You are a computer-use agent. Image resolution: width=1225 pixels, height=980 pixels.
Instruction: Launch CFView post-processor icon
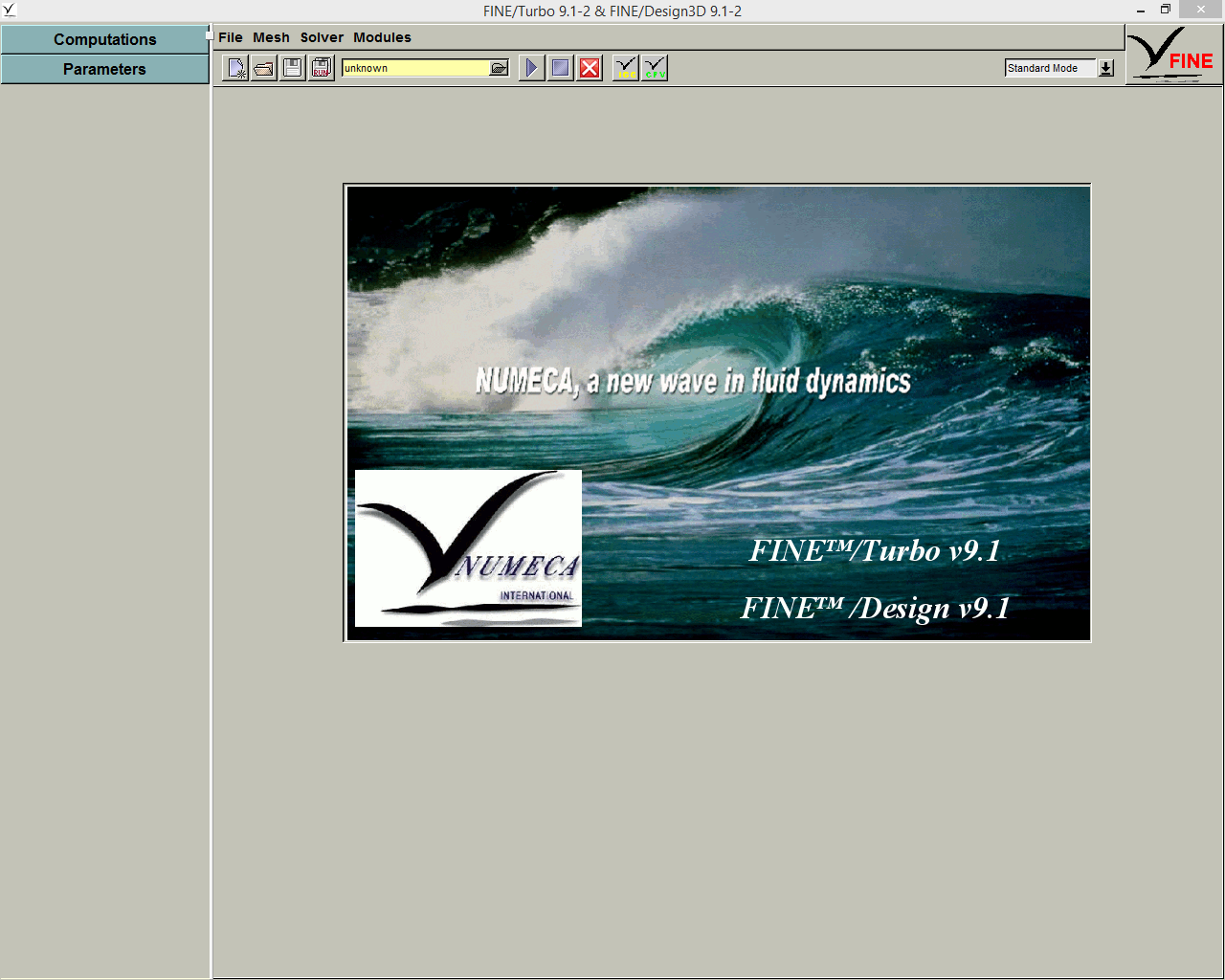point(655,68)
